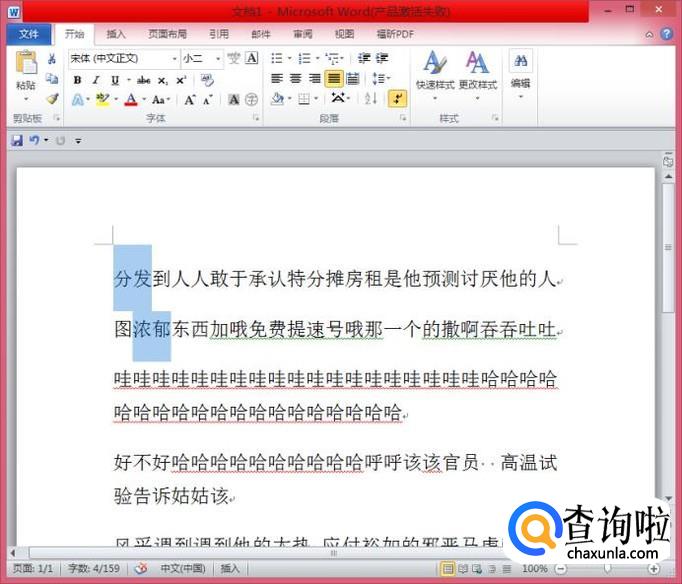Viewport: 682px width, 584px height.
Task: Toggle bold formatting
Action: point(77,80)
